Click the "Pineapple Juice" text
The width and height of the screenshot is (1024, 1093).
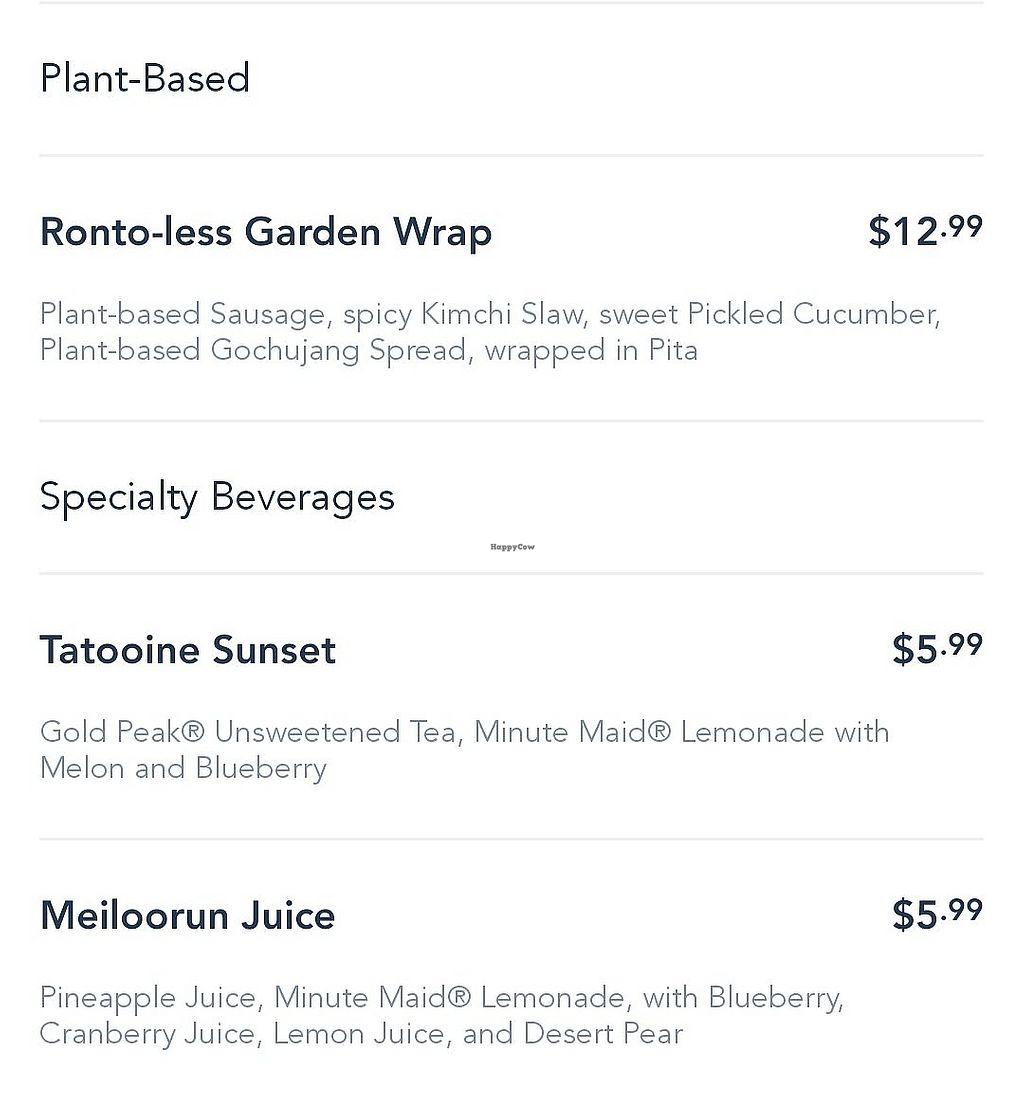[147, 998]
